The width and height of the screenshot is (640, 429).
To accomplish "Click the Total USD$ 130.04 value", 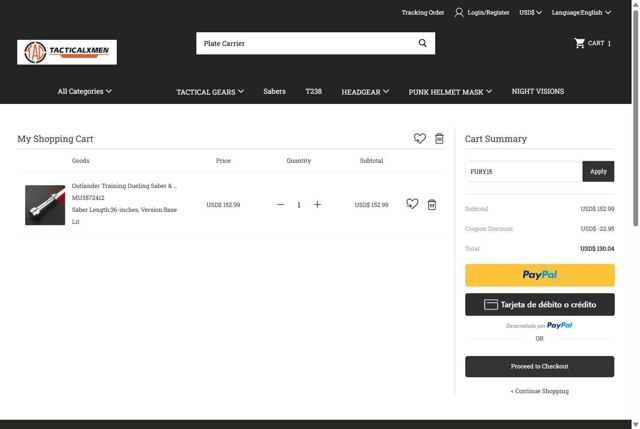I will point(597,249).
